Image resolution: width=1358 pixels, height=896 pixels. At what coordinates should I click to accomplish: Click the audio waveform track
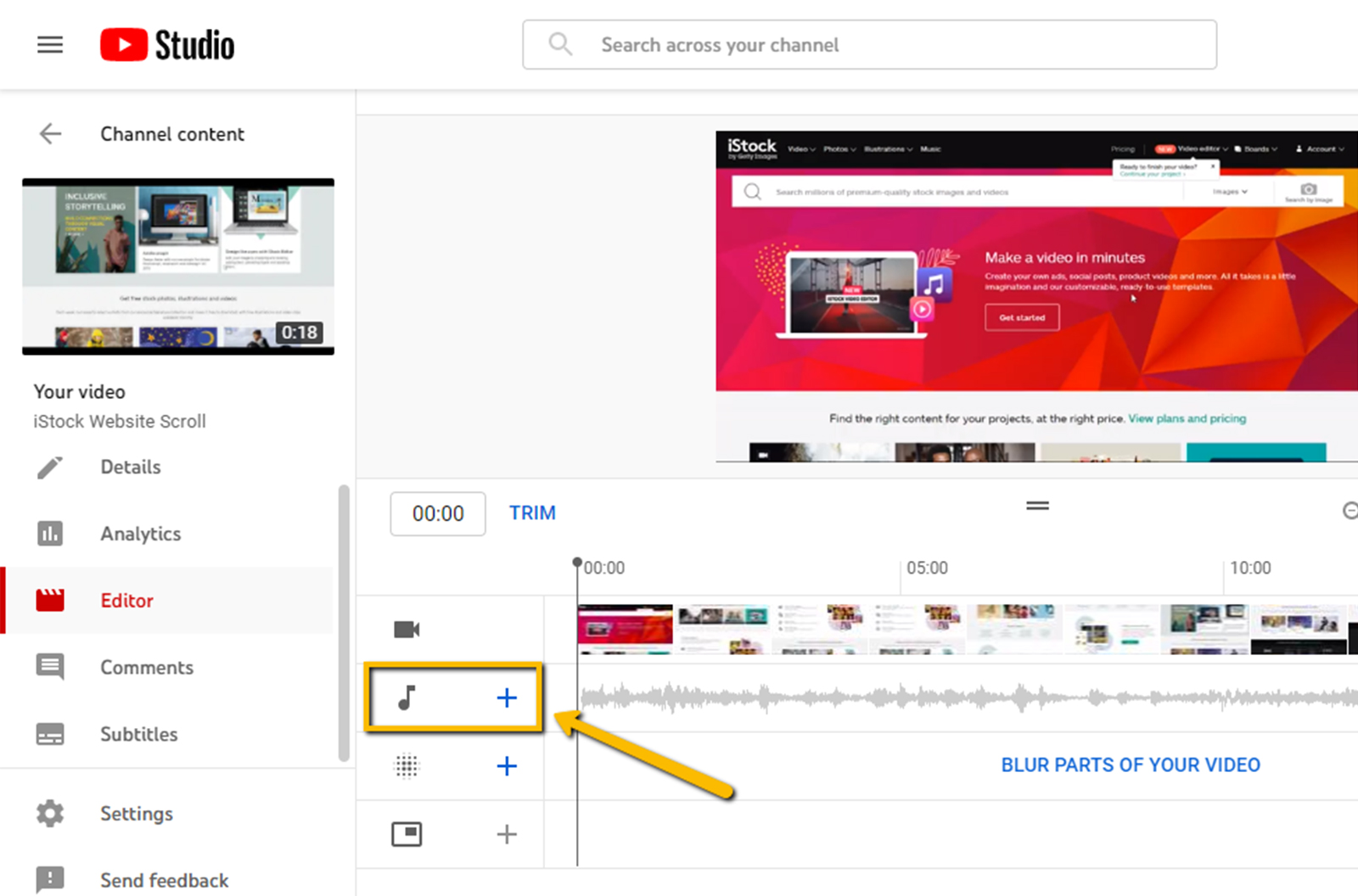(x=968, y=698)
